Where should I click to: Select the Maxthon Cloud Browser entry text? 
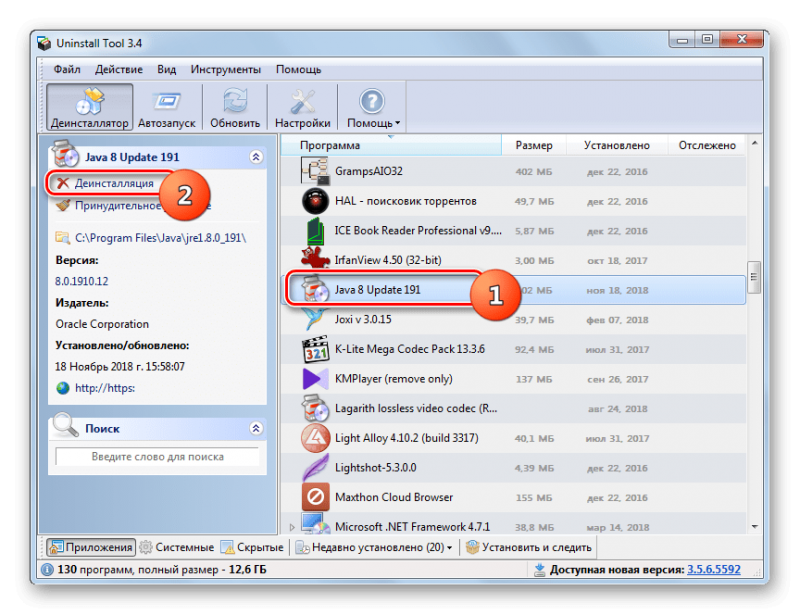tap(394, 497)
